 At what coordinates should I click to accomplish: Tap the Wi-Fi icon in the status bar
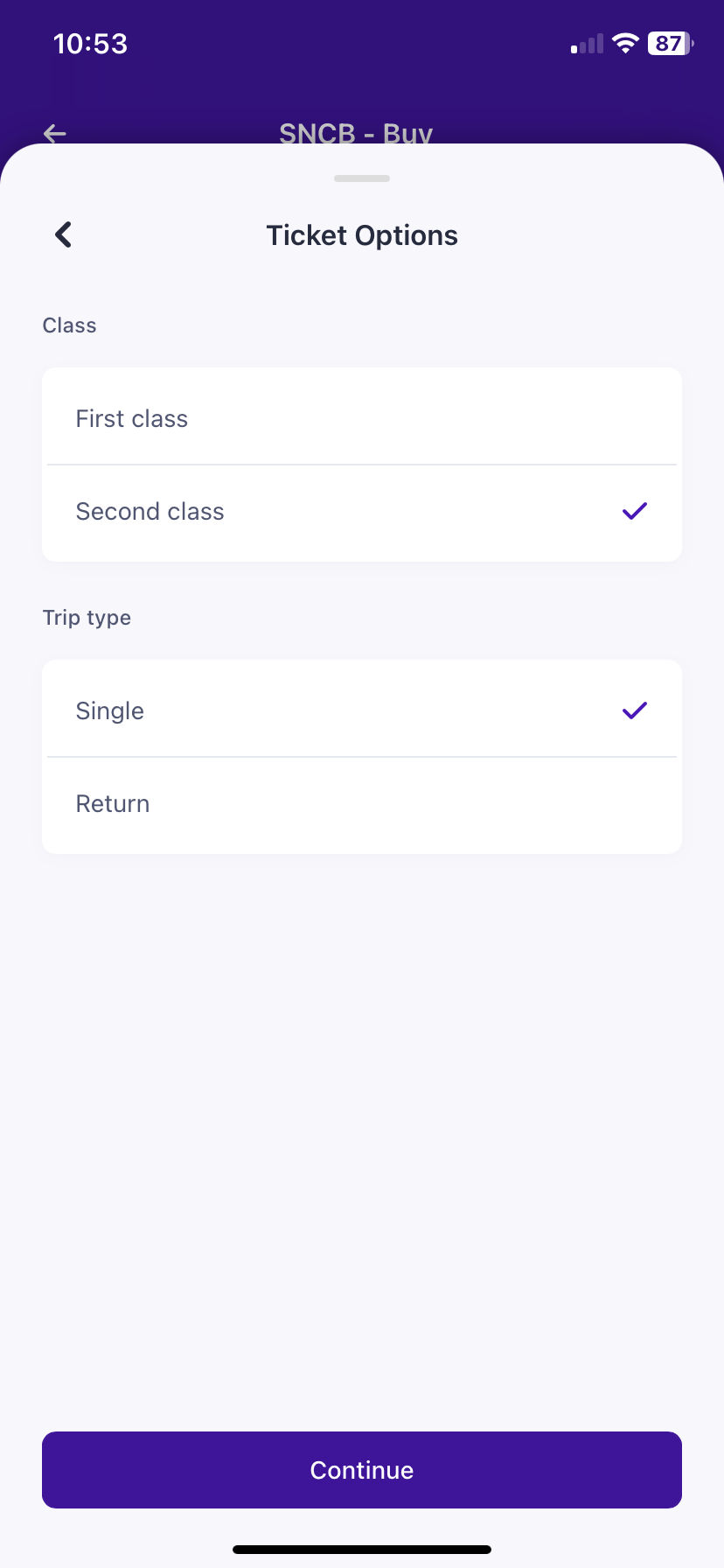625,44
